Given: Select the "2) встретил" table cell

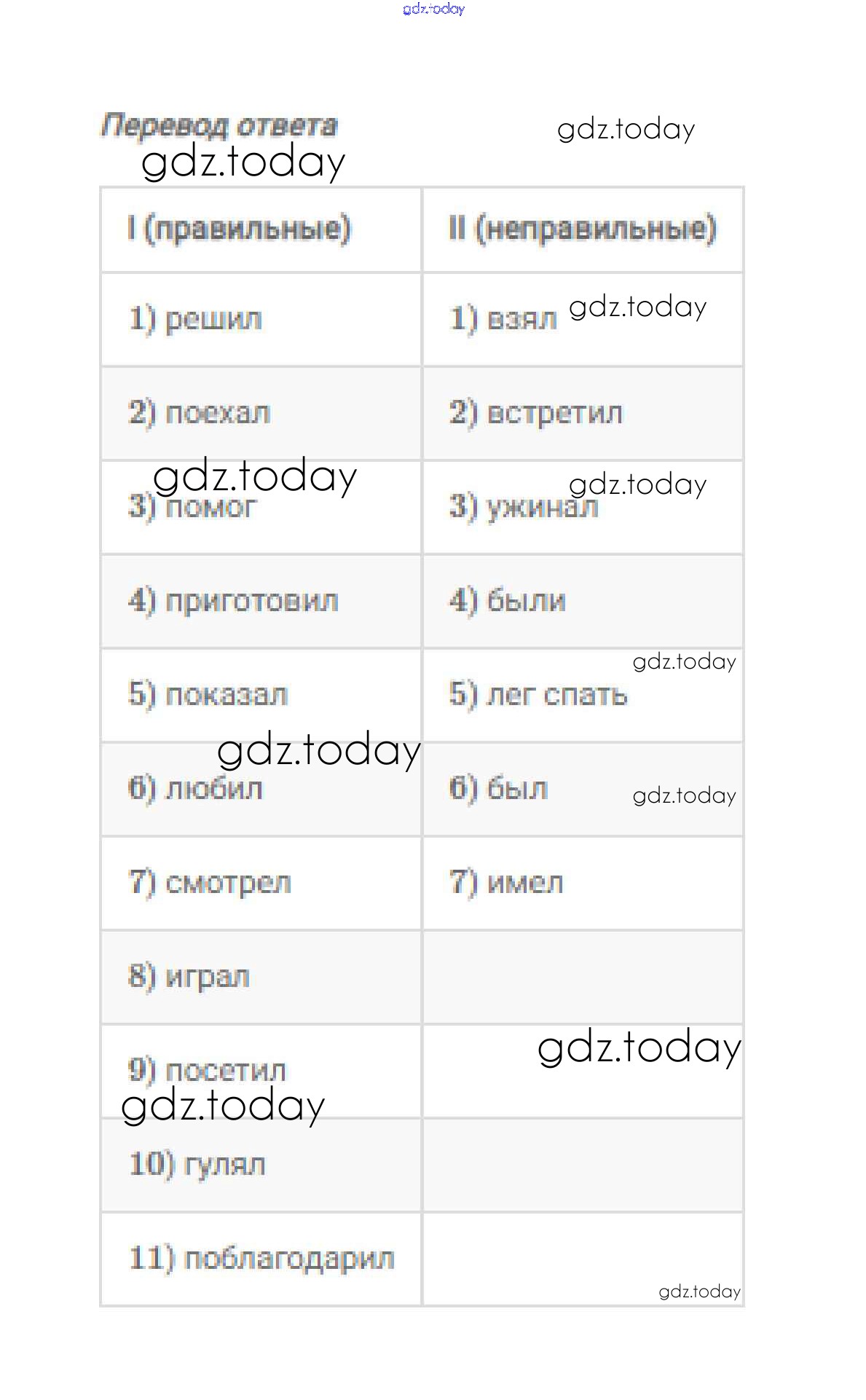Looking at the screenshot, I should point(536,413).
